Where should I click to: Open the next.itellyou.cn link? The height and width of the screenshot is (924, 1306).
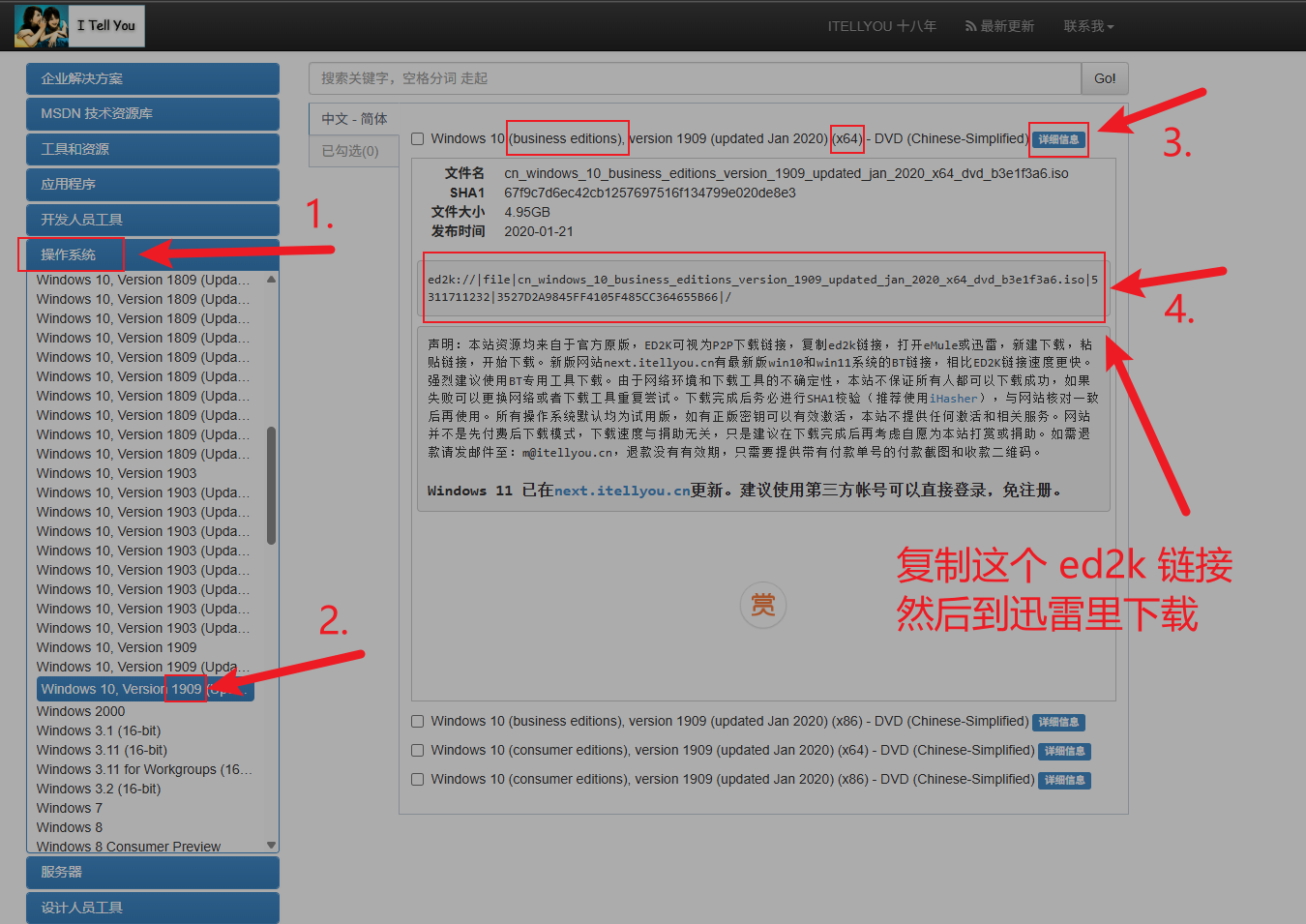(622, 492)
